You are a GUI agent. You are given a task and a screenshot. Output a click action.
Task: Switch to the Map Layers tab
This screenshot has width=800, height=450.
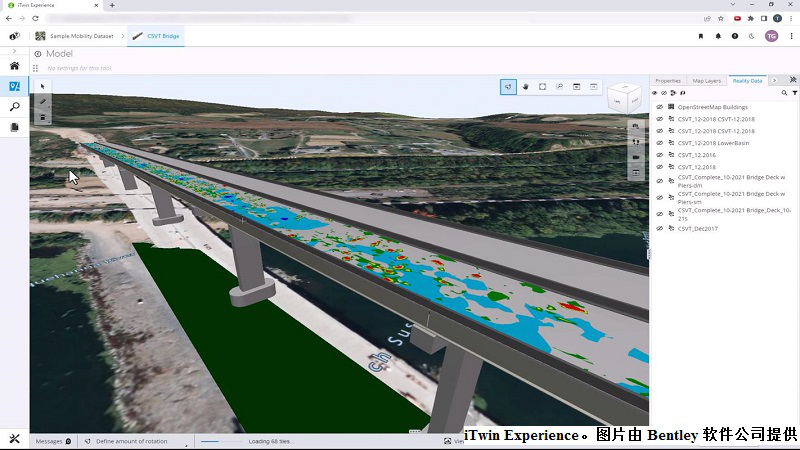tap(707, 81)
